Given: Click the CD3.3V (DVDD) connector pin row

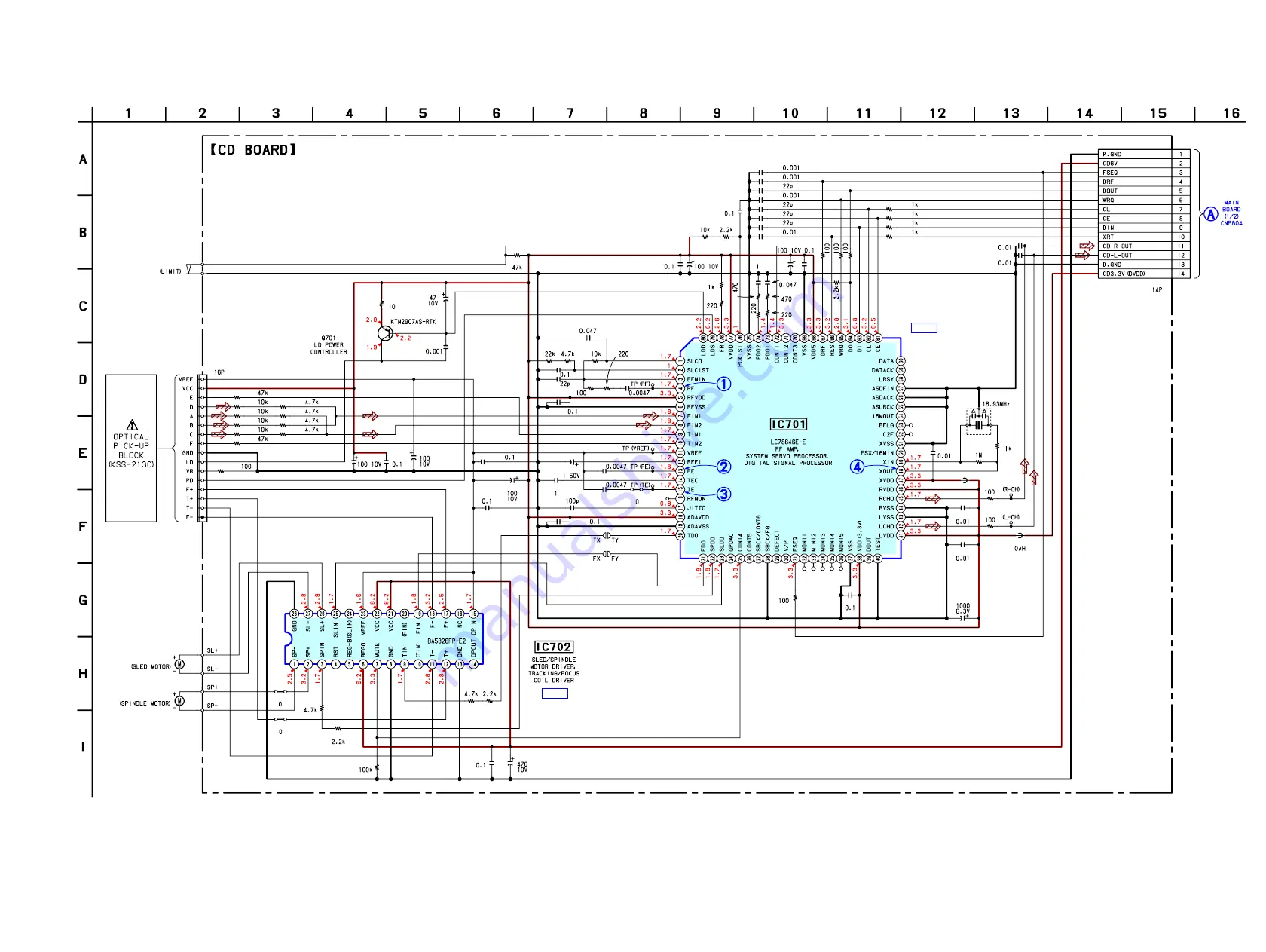Looking at the screenshot, I should 1145,274.
